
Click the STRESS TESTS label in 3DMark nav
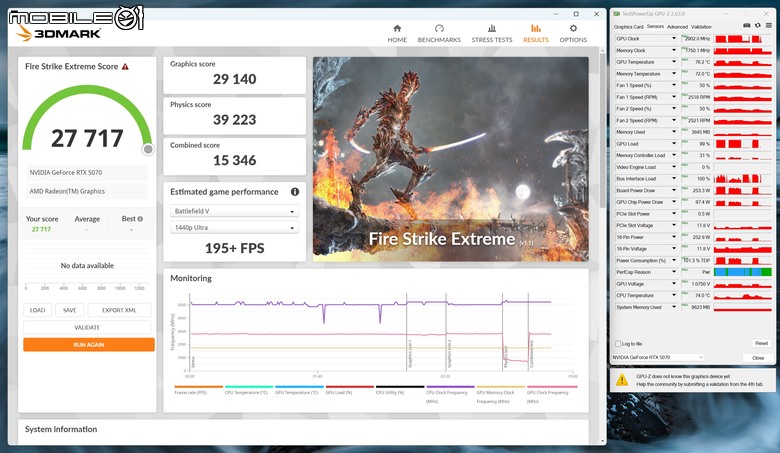491,40
